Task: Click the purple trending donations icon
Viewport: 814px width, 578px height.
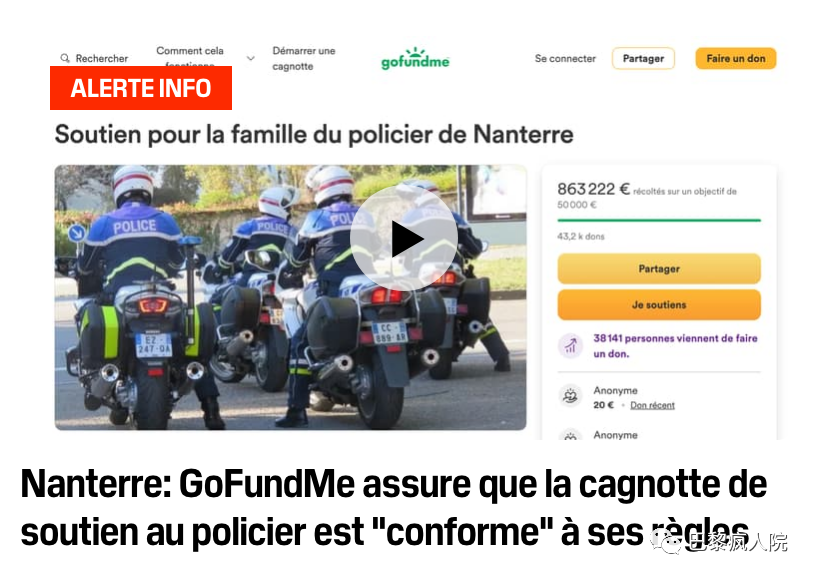Action: (571, 345)
